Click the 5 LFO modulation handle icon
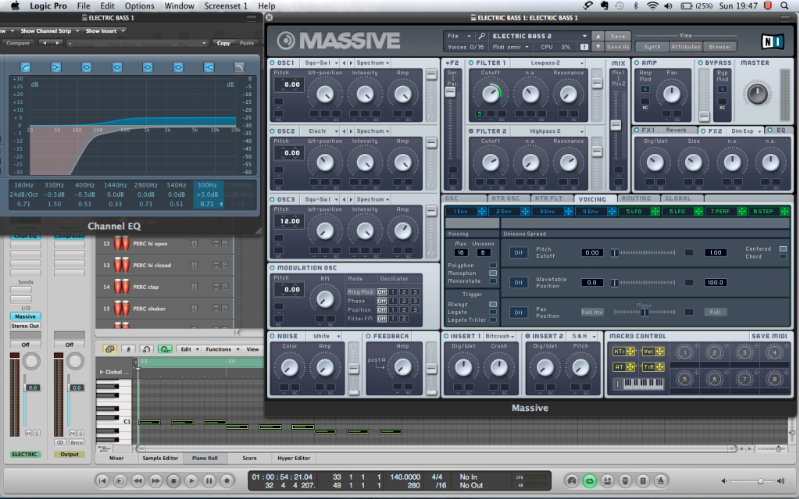Image resolution: width=799 pixels, height=499 pixels. pyautogui.click(x=655, y=211)
